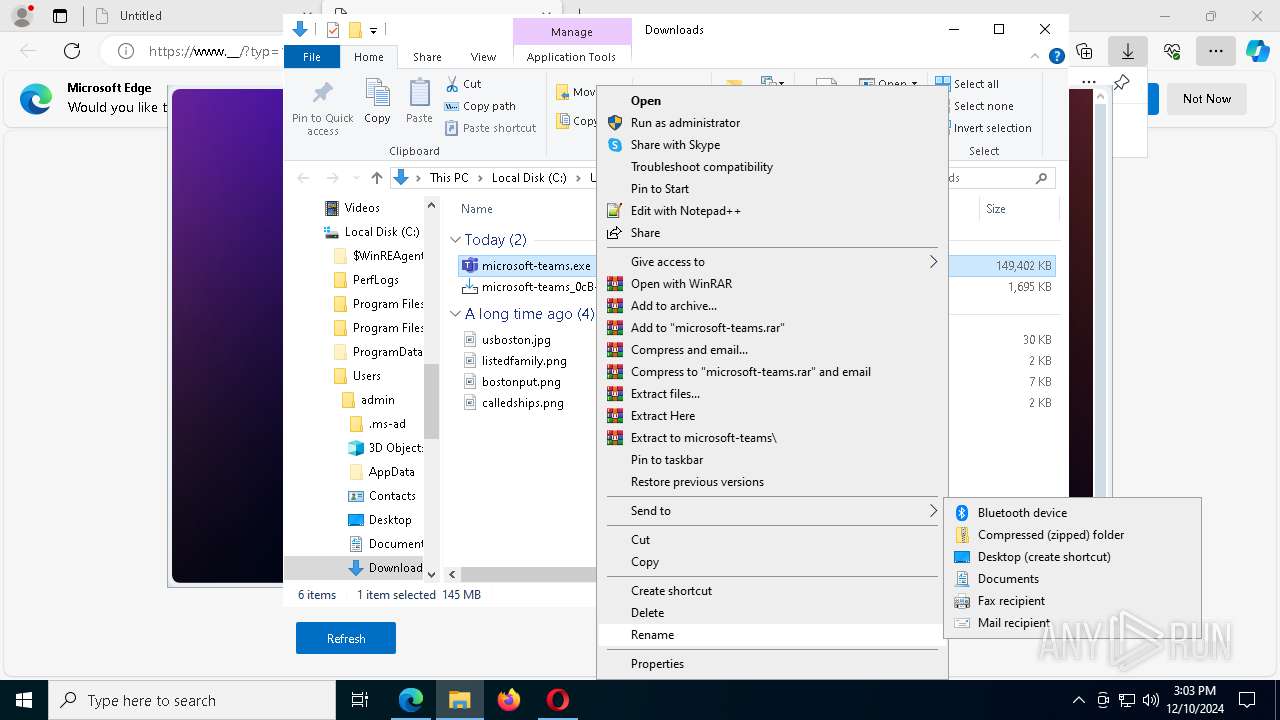The image size is (1280, 720).
Task: Open the Application Tools tab
Action: [x=571, y=57]
